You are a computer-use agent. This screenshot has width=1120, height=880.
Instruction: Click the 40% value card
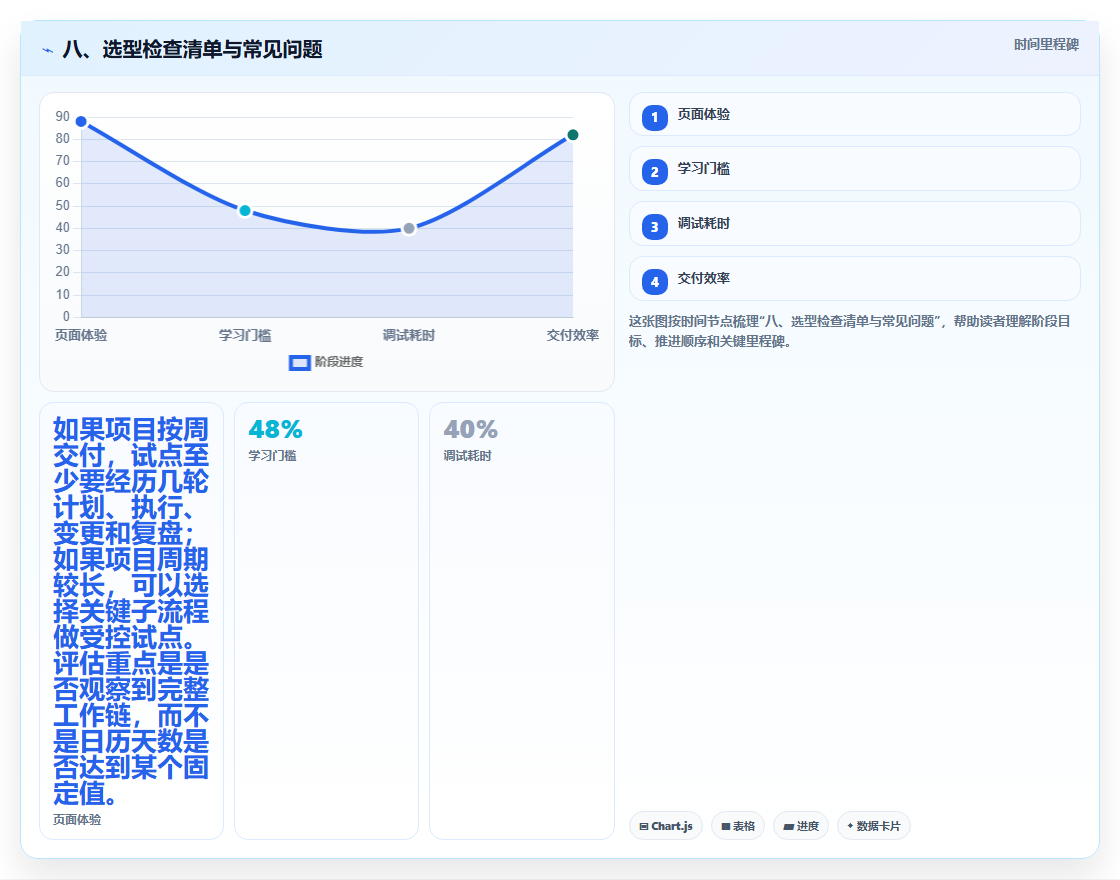point(521,621)
